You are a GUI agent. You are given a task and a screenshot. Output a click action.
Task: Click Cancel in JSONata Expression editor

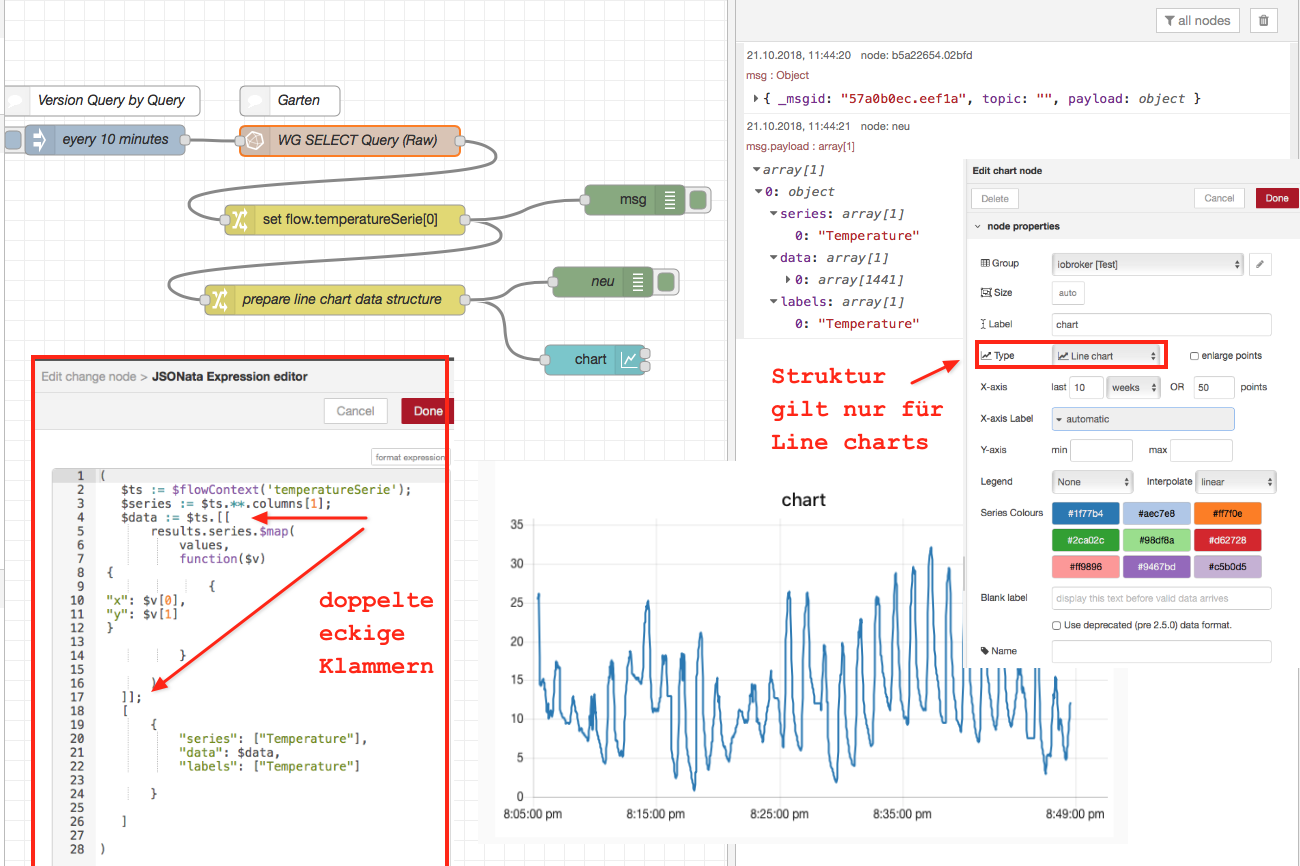pos(356,411)
